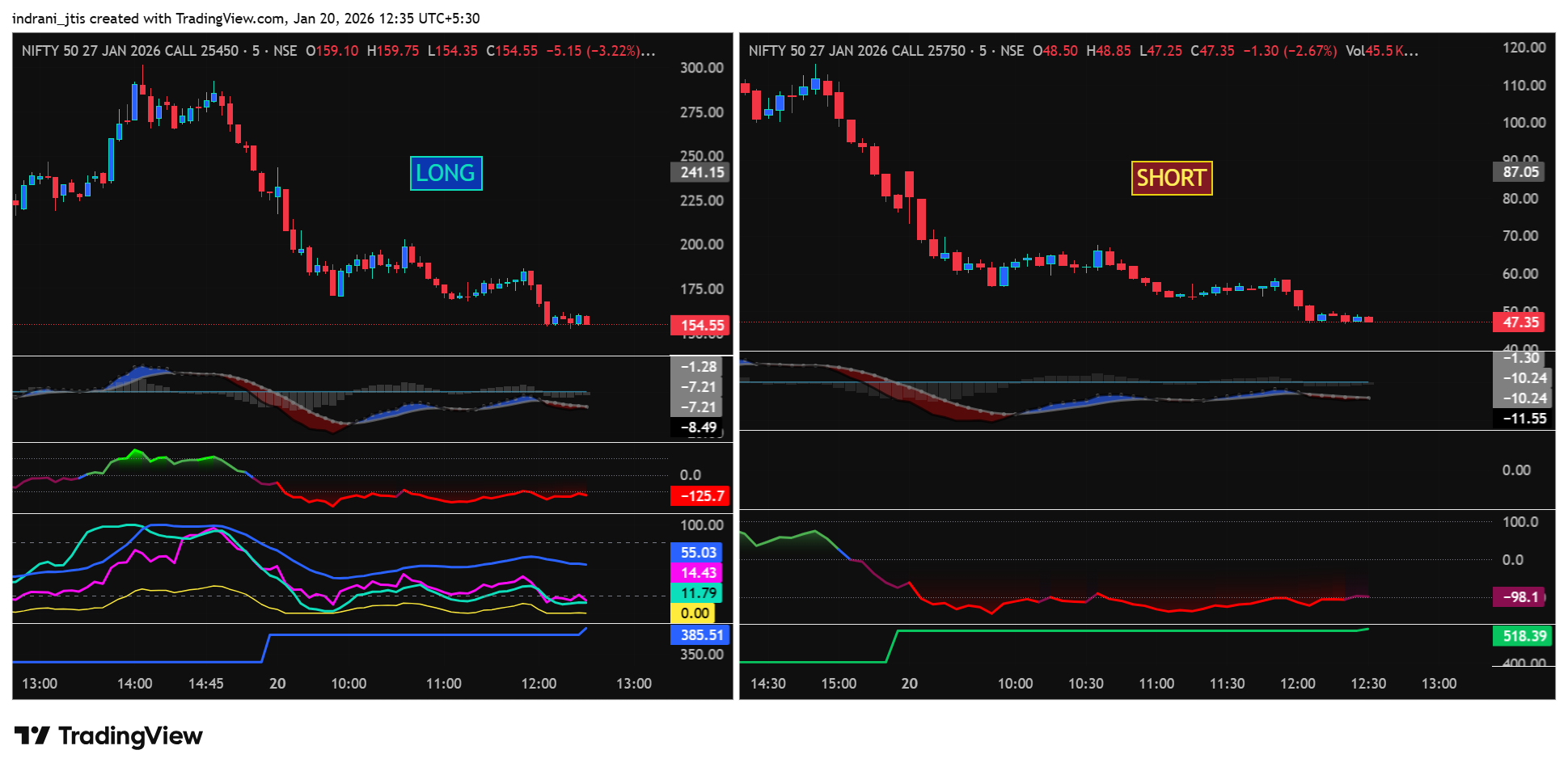
Task: Click the low value L47.25
Action: (x=1161, y=50)
